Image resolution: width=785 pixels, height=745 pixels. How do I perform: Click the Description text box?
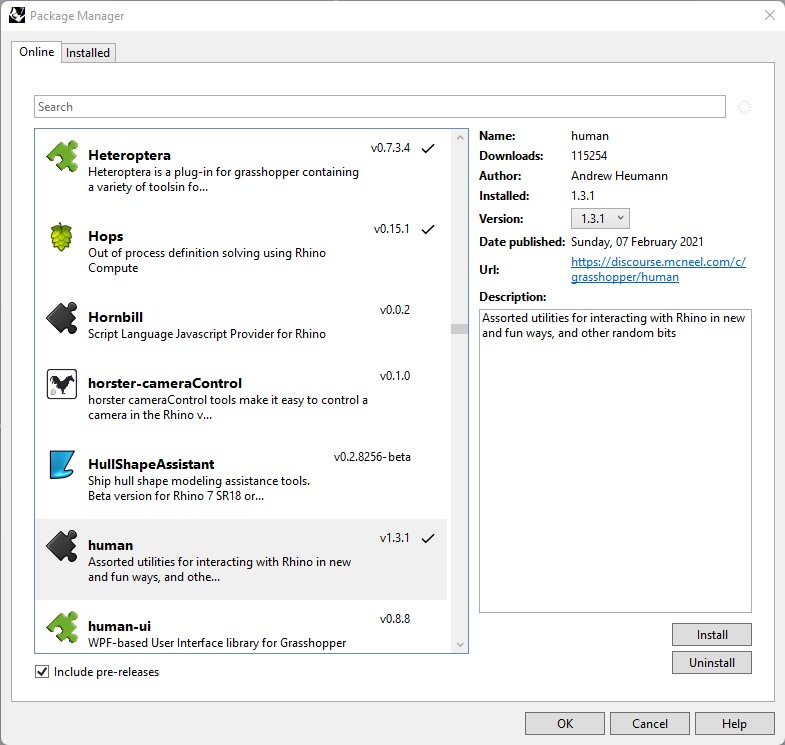615,461
